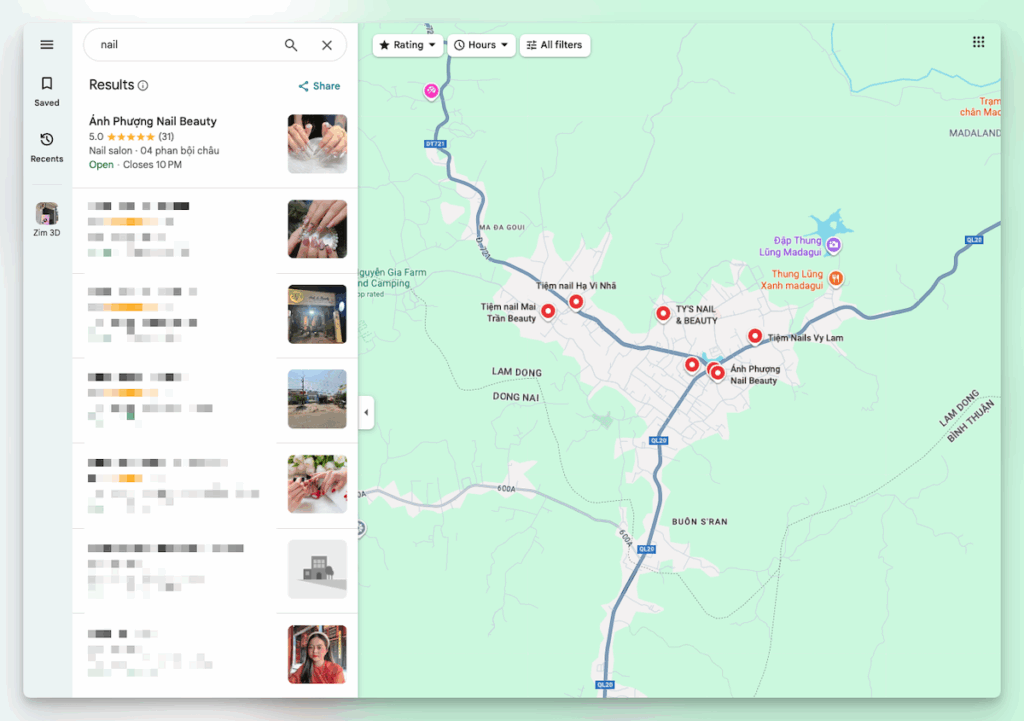Select the TY'S NAIL & BEAUTY pin
The width and height of the screenshot is (1024, 721).
[x=663, y=314]
